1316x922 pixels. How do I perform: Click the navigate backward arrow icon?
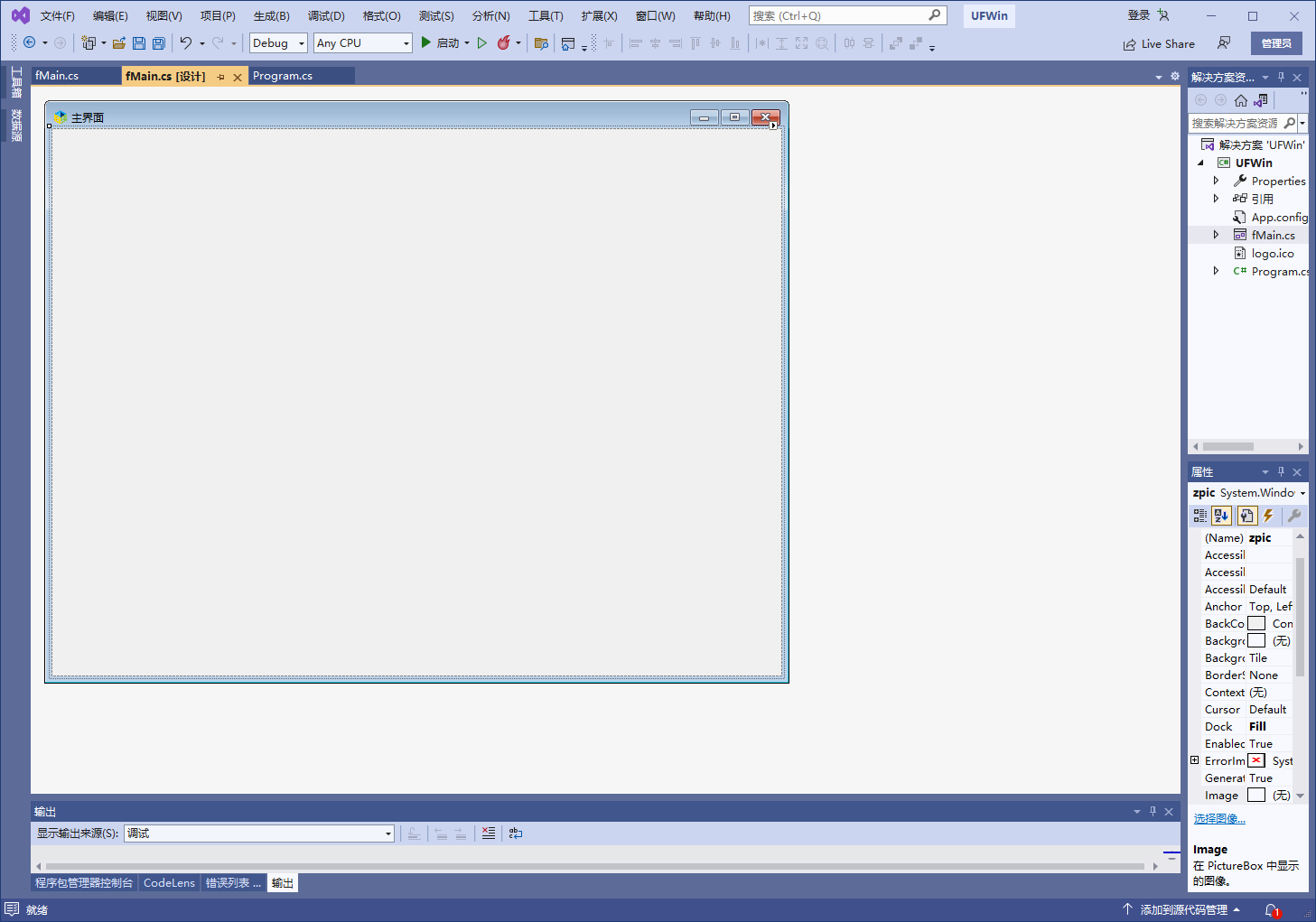click(29, 42)
